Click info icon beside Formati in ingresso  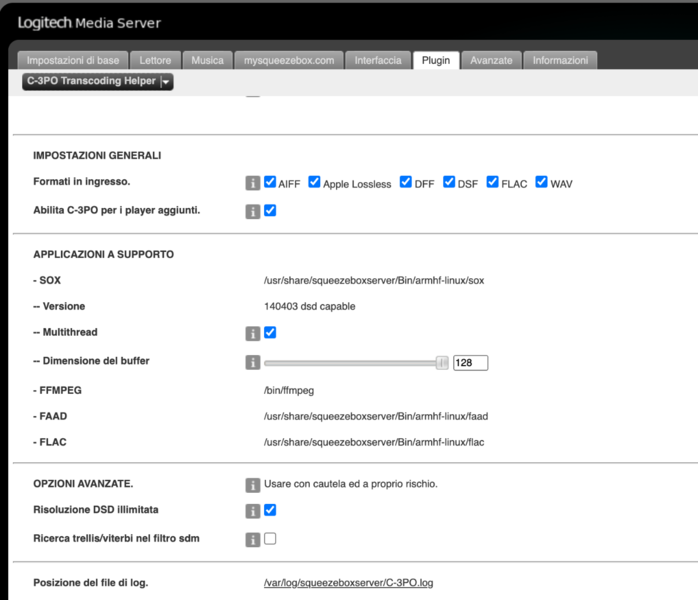coord(253,183)
